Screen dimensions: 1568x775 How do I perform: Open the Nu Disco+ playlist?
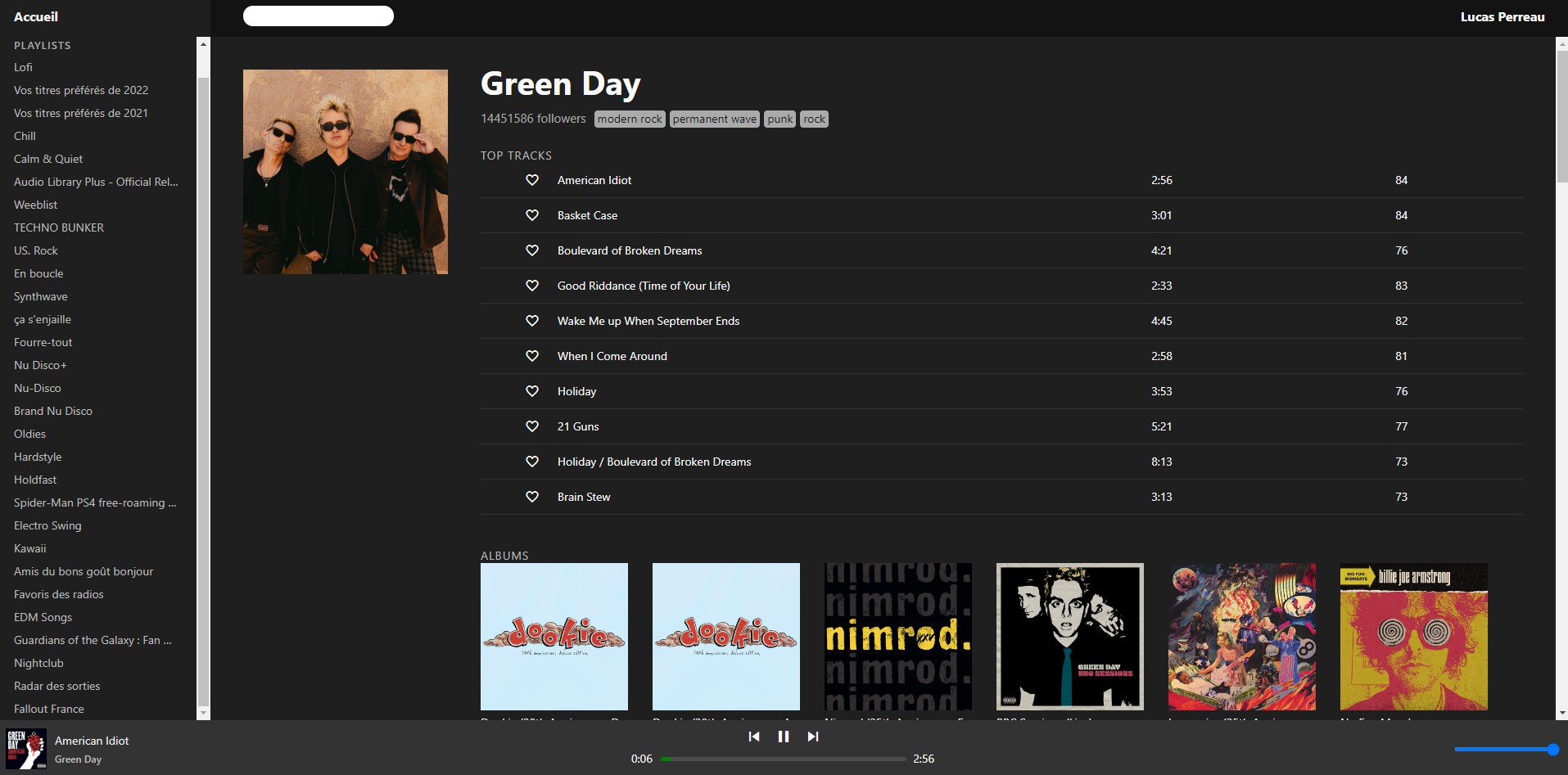click(x=40, y=365)
